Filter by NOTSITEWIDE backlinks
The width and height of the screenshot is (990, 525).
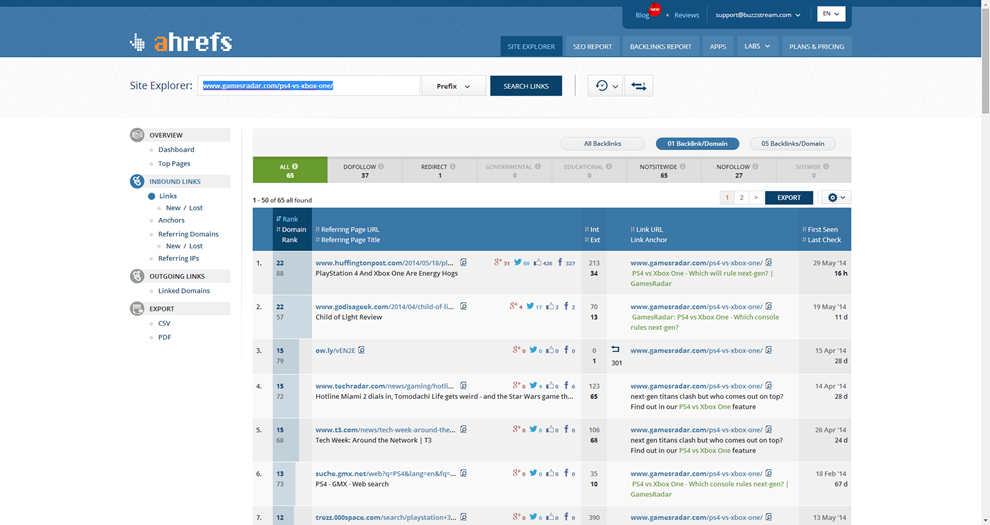coord(664,170)
